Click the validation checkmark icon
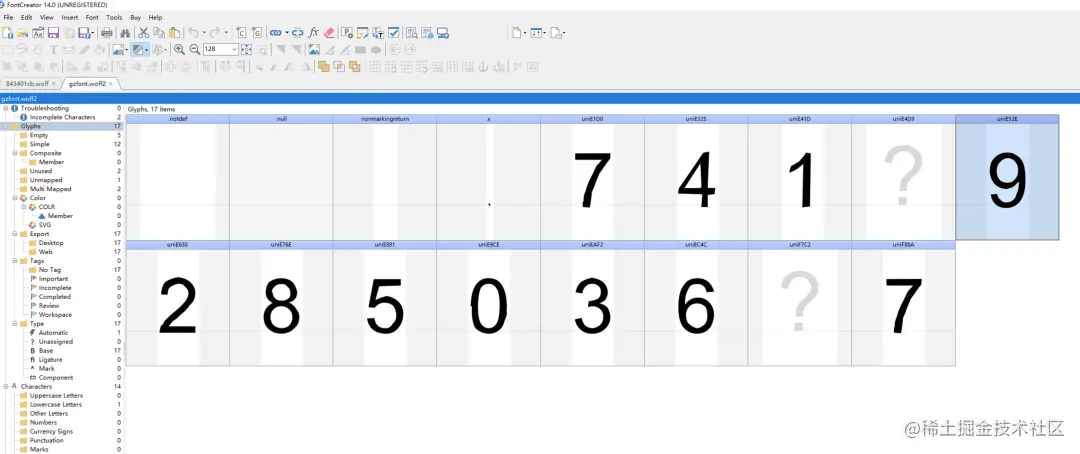1080x454 pixels. coord(394,32)
